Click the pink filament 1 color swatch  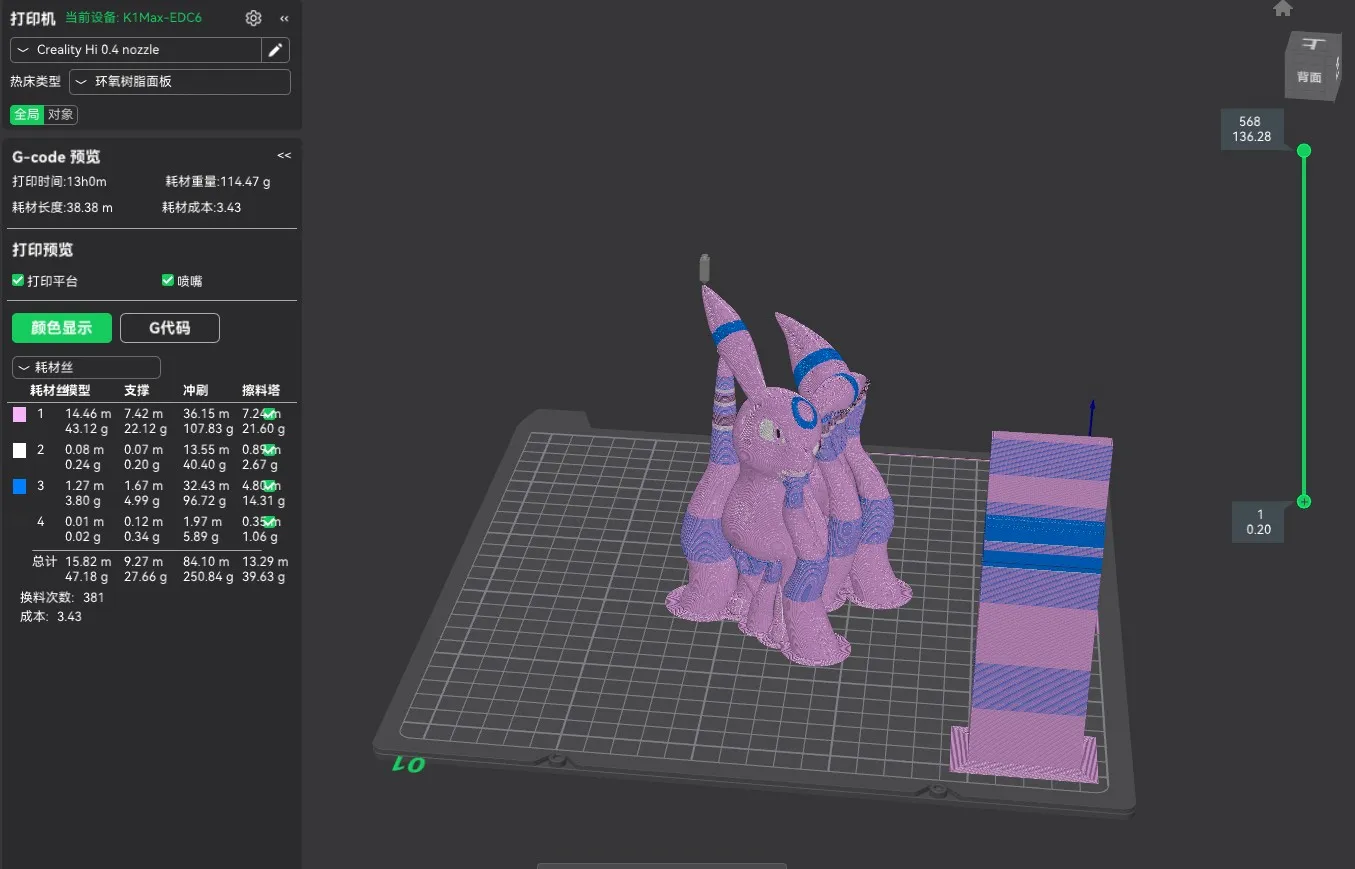pos(19,414)
